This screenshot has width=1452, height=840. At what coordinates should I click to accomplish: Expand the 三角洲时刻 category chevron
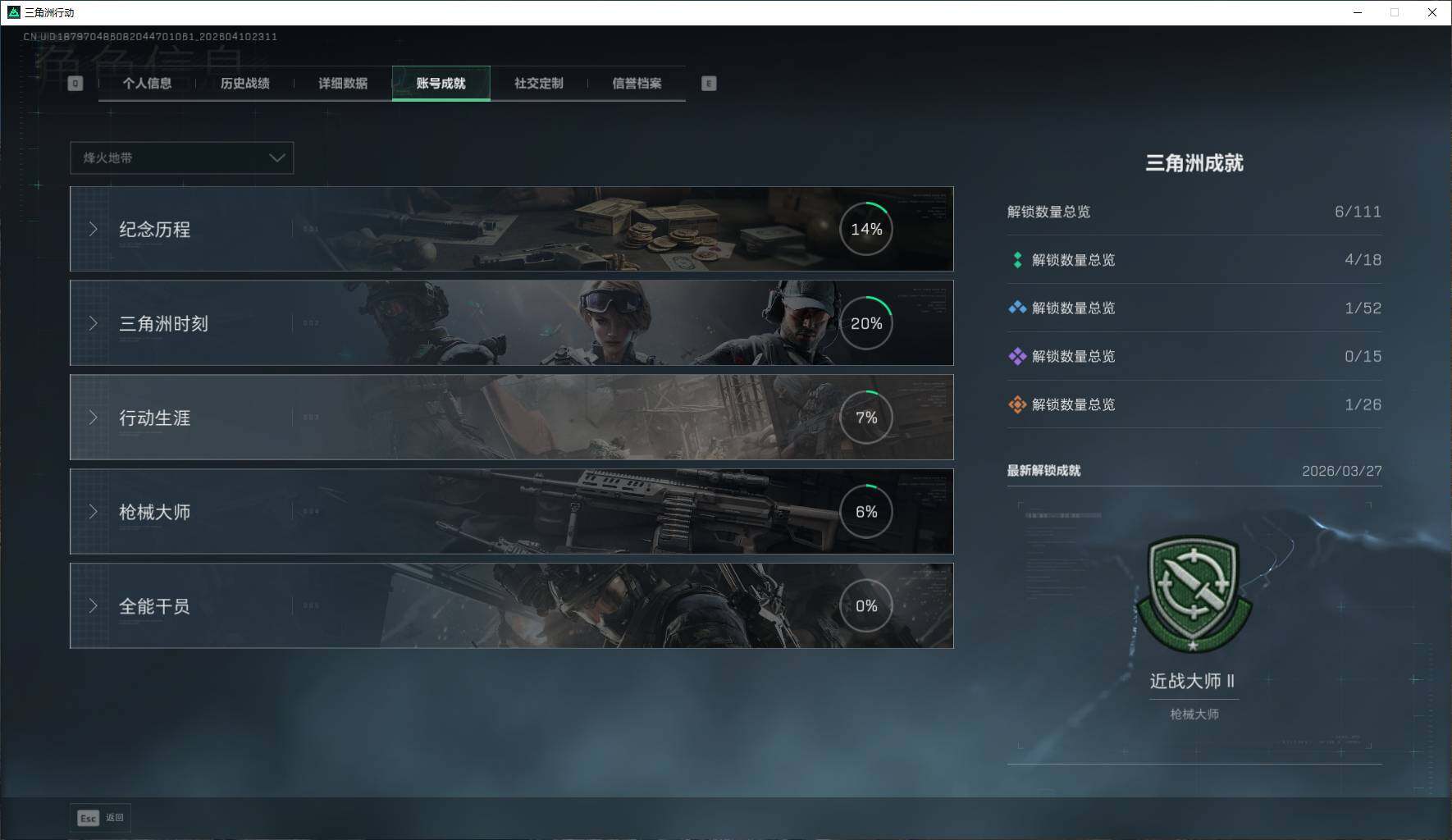coord(93,323)
